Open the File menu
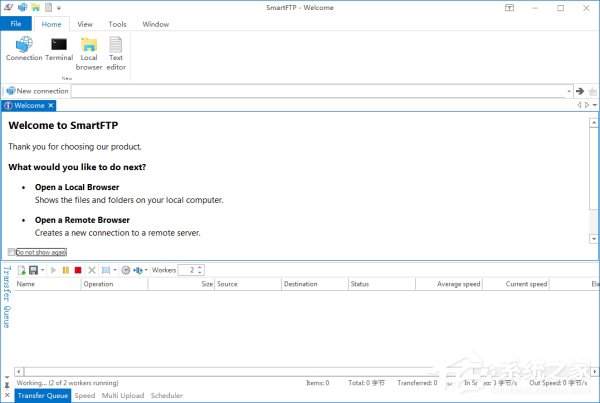The height and width of the screenshot is (403, 600). coord(16,24)
